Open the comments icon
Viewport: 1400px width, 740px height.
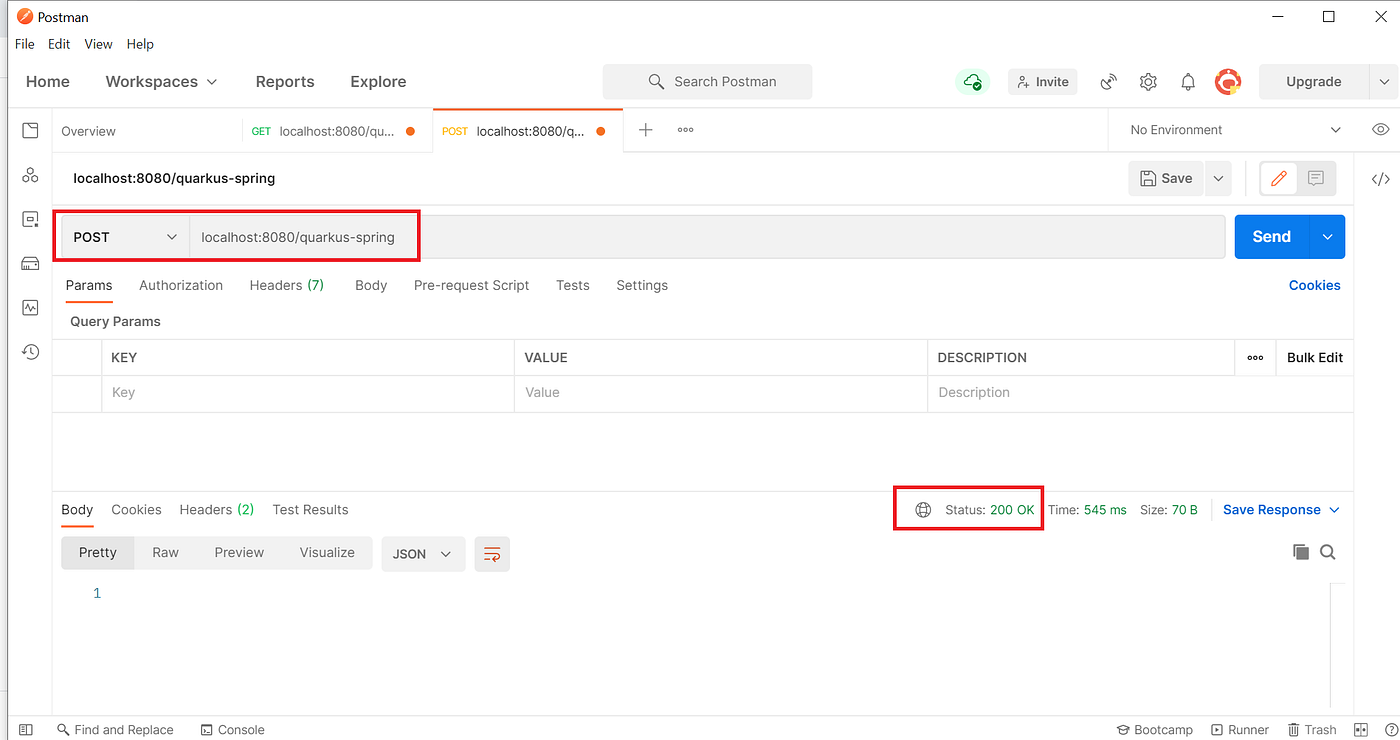(1316, 179)
